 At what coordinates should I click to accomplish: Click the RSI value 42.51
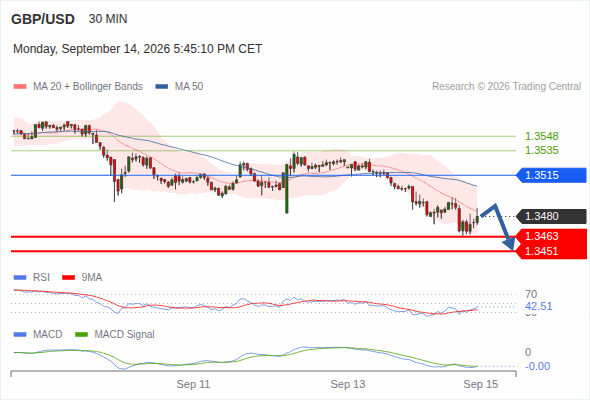pos(539,306)
